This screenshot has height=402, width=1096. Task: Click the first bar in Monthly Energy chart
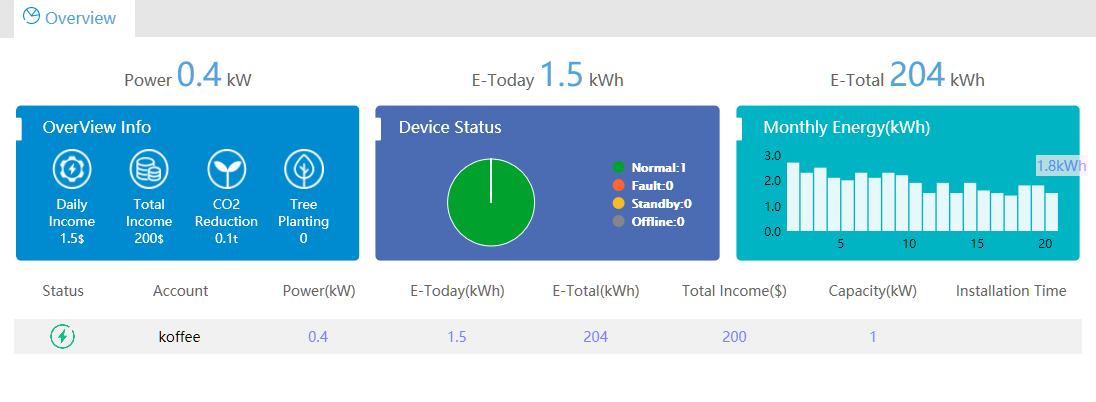(793, 197)
